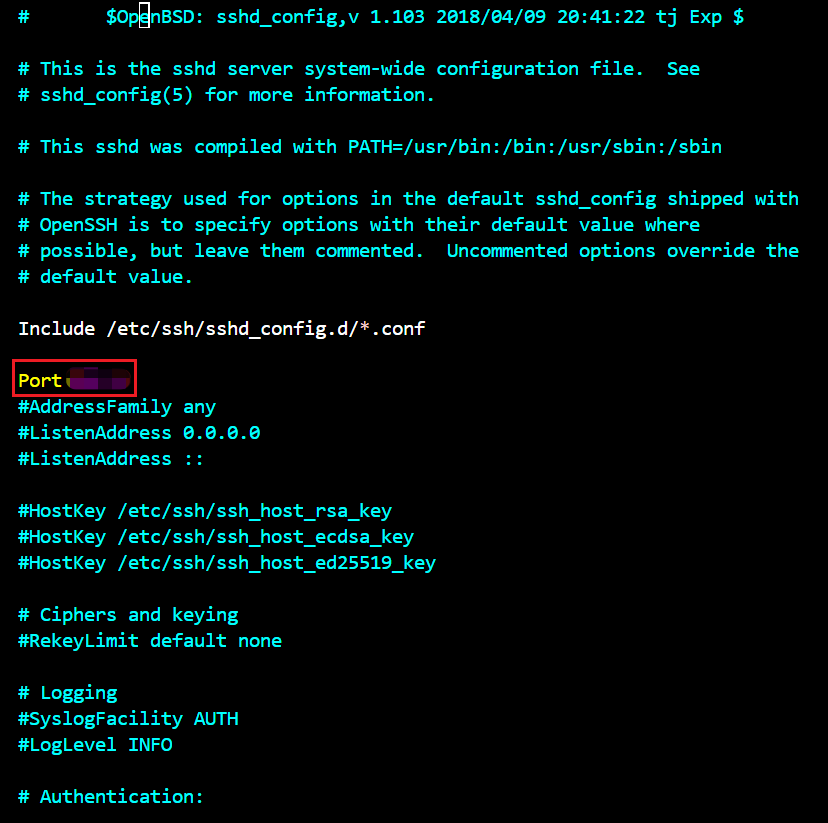This screenshot has width=828, height=823.
Task: Click the text cursor block in OpenBSD
Action: (144, 16)
